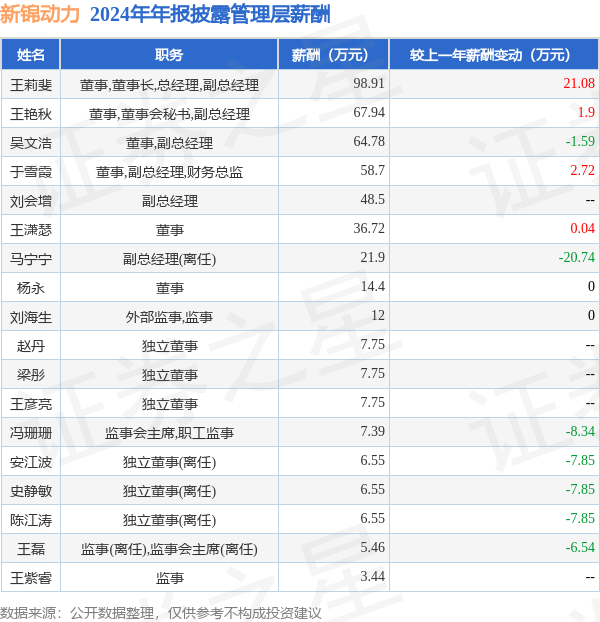Select the name 安江波

click(x=31, y=462)
